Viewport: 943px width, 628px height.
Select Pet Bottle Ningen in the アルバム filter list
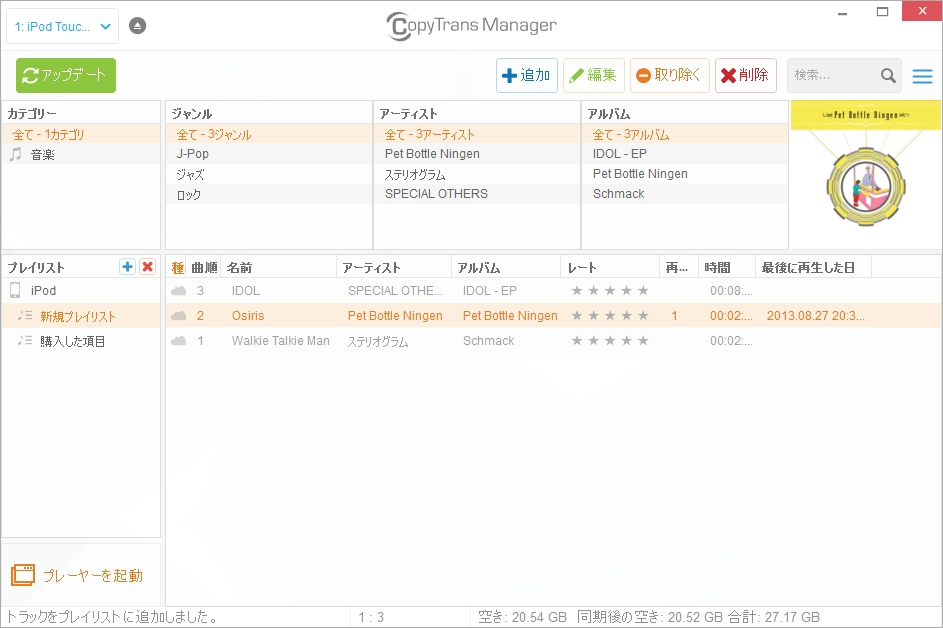coord(685,174)
